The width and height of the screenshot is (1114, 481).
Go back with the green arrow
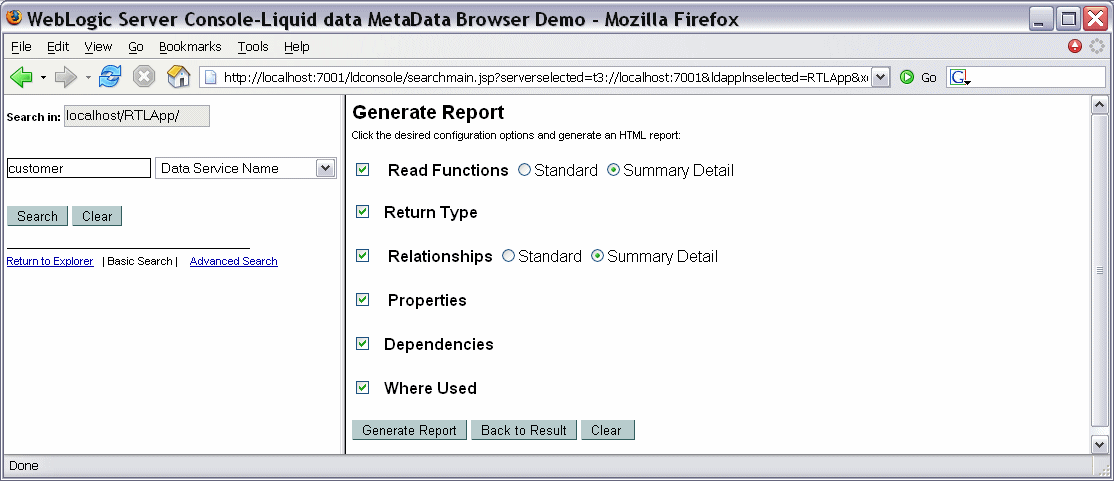click(21, 77)
